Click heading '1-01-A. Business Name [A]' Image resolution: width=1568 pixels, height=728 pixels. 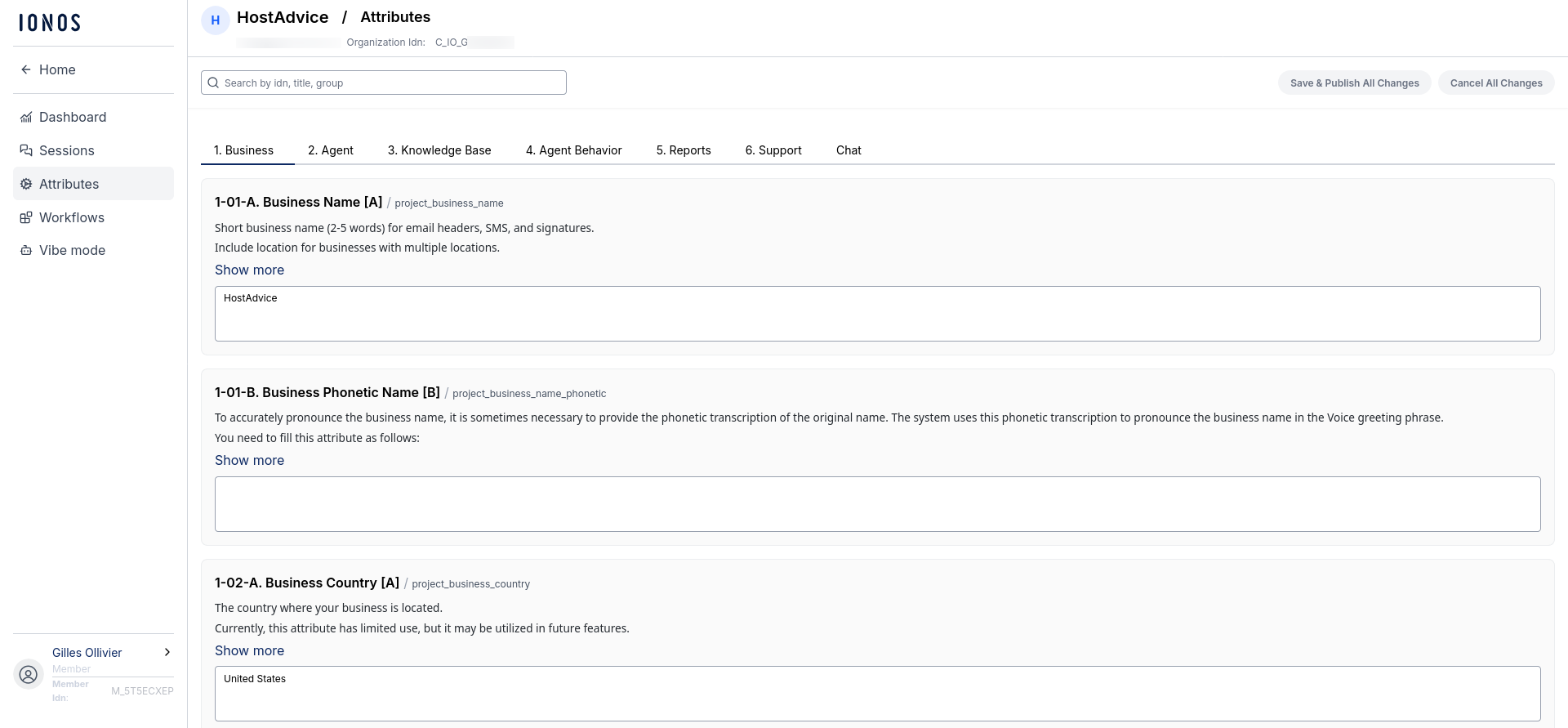click(298, 202)
